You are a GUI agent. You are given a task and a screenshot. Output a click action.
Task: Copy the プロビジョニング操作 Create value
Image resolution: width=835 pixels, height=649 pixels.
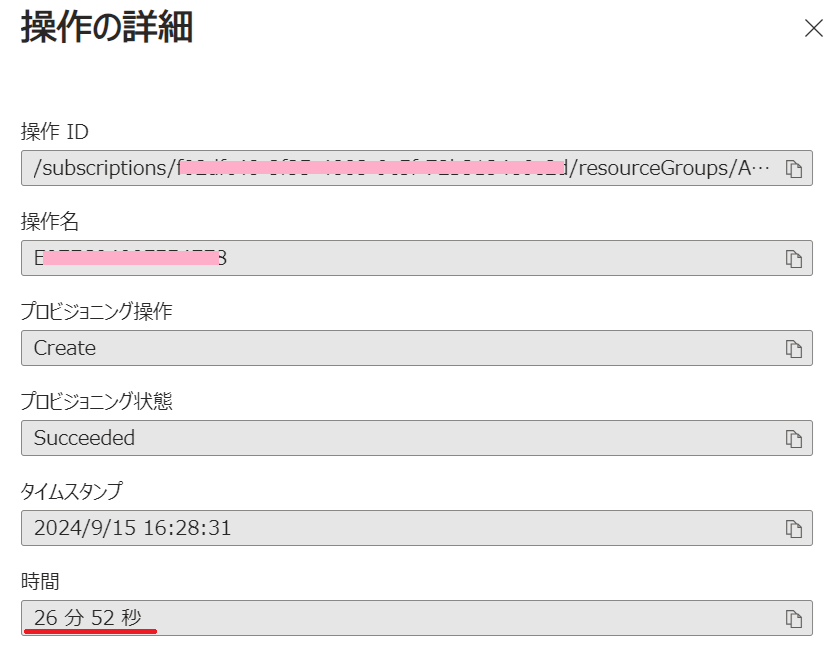pyautogui.click(x=793, y=349)
